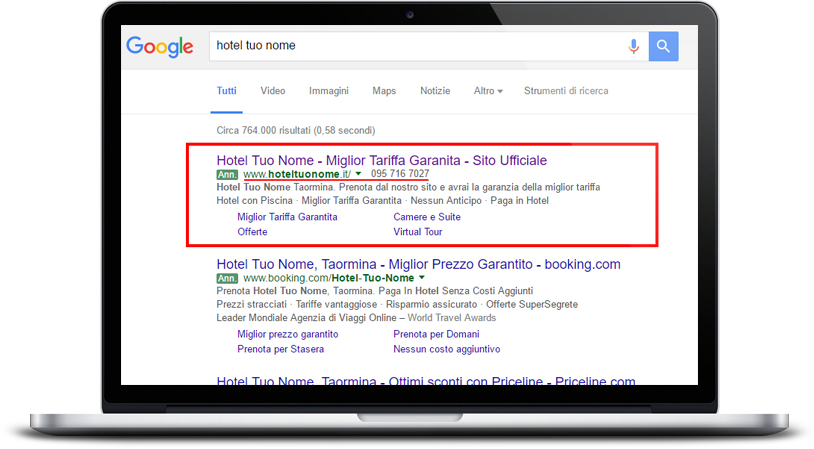Viewport: 814px width, 449px height.
Task: Click the www.booking.com/Hotel-Tuo-Nome URL
Action: pyautogui.click(x=329, y=278)
